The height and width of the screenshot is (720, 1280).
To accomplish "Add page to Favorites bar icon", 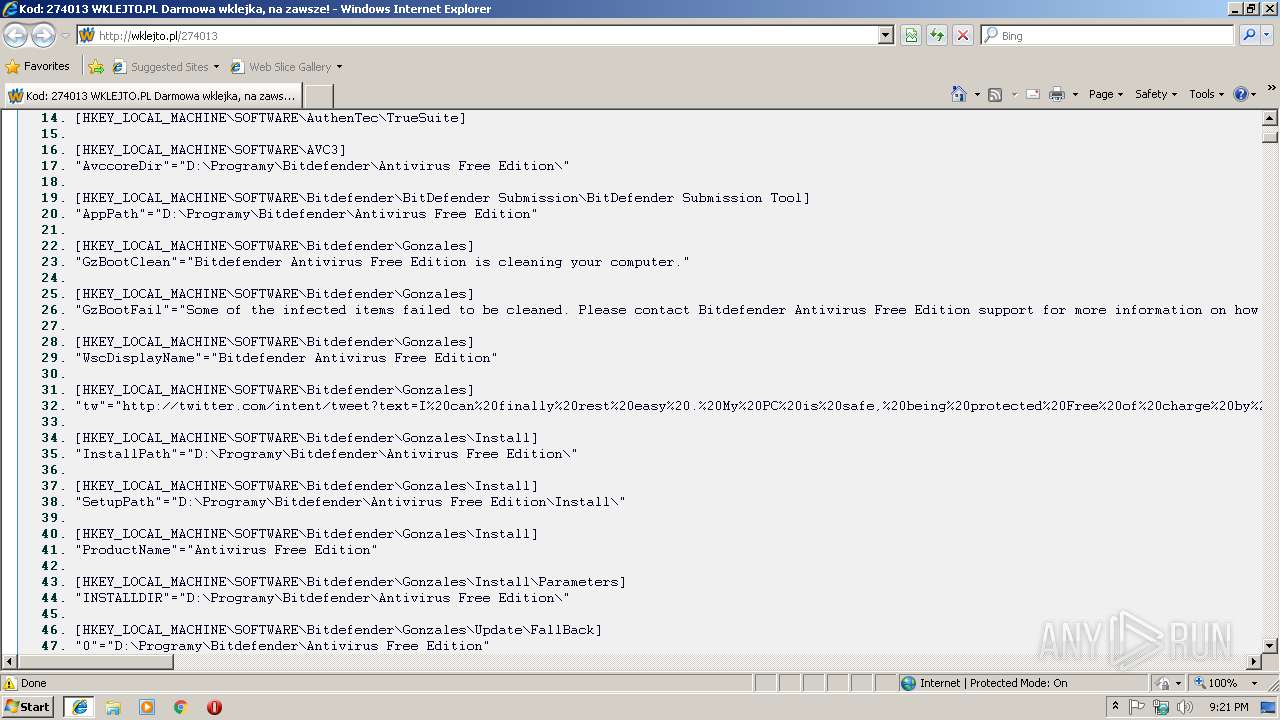I will (x=96, y=67).
